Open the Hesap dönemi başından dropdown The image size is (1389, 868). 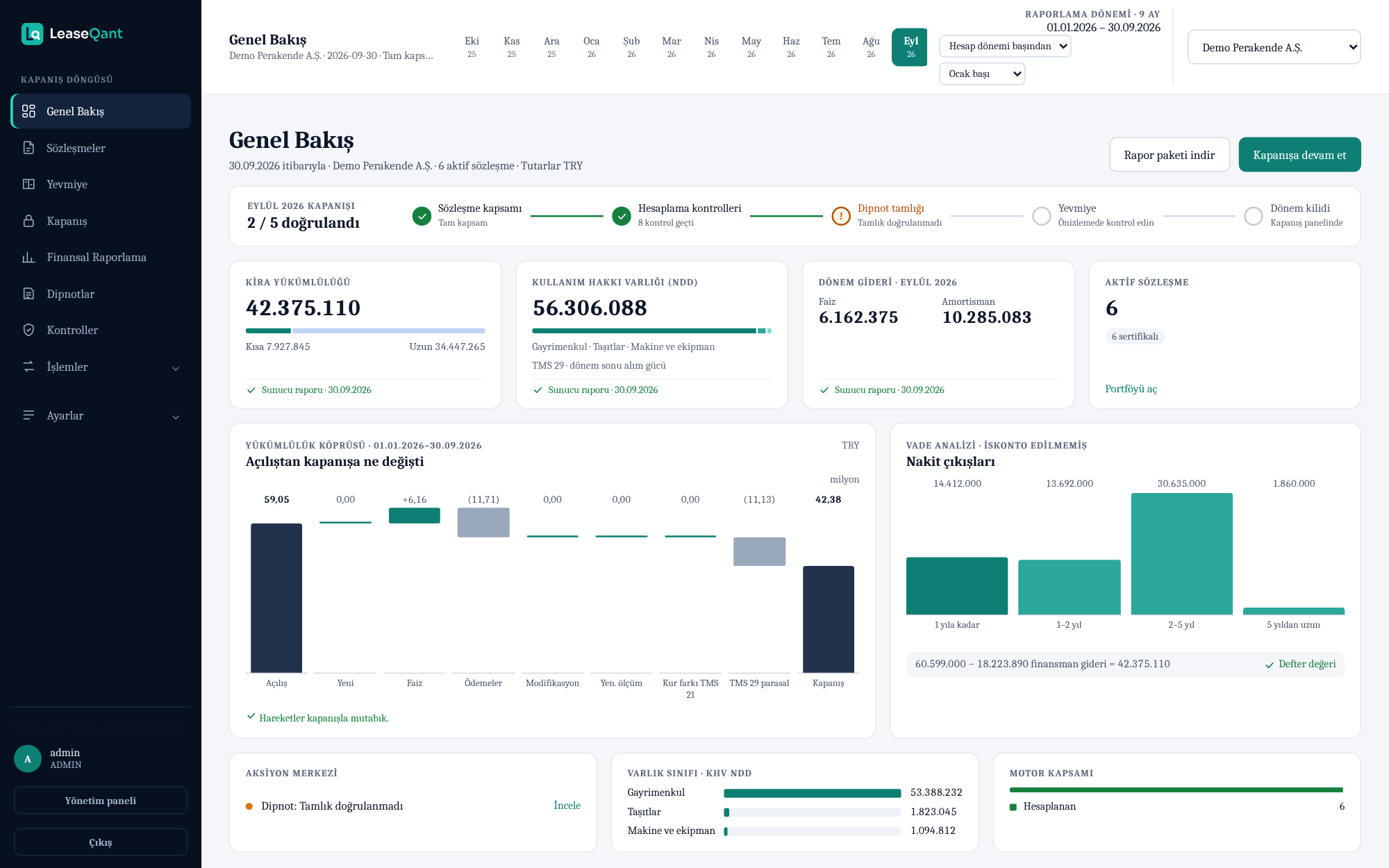(x=1005, y=46)
